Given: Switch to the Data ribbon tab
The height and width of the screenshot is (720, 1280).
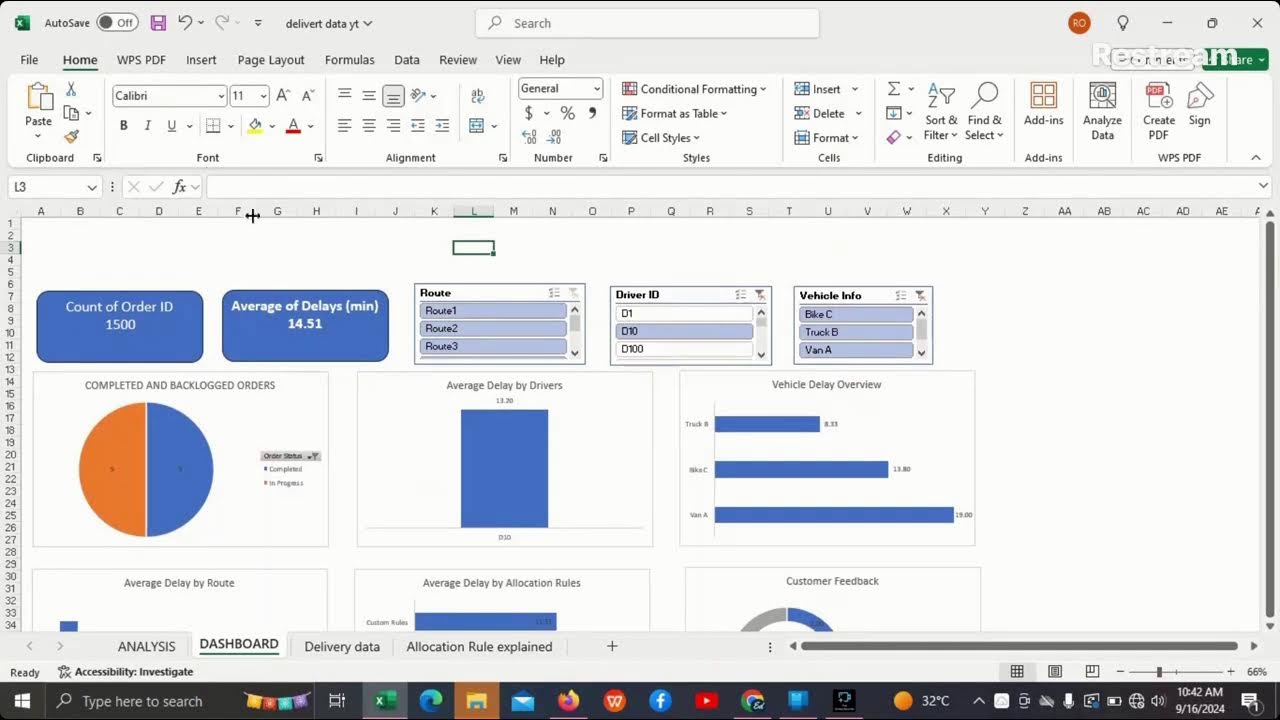Looking at the screenshot, I should click(x=407, y=60).
